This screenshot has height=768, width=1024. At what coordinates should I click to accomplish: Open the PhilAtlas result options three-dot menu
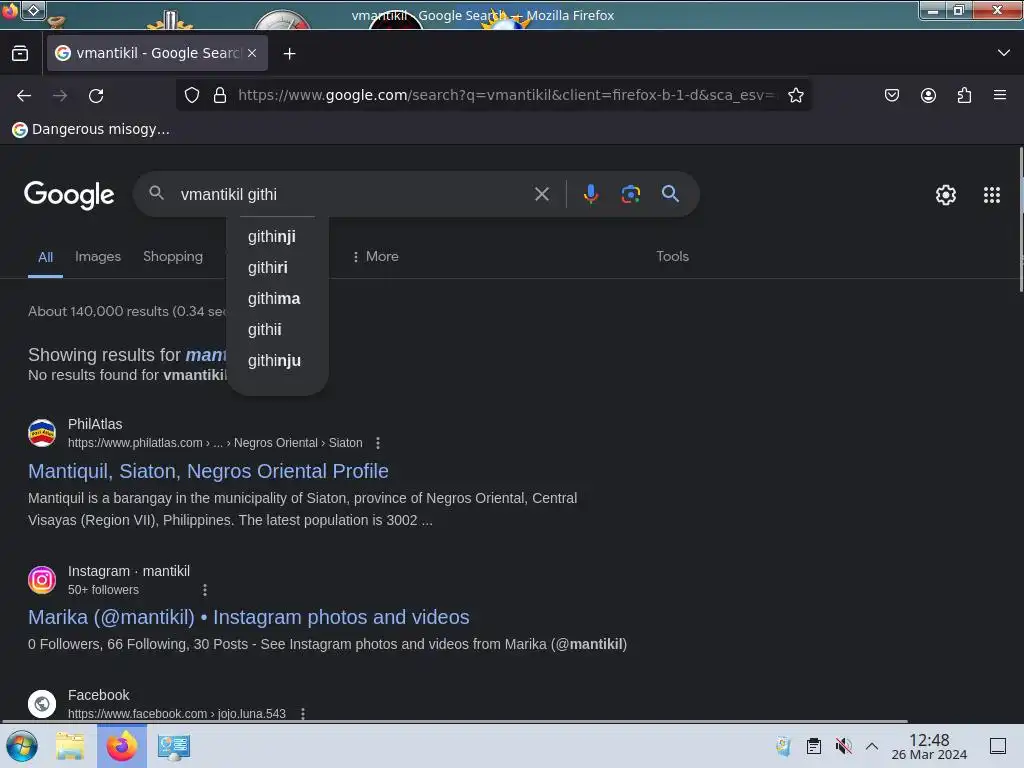[377, 443]
